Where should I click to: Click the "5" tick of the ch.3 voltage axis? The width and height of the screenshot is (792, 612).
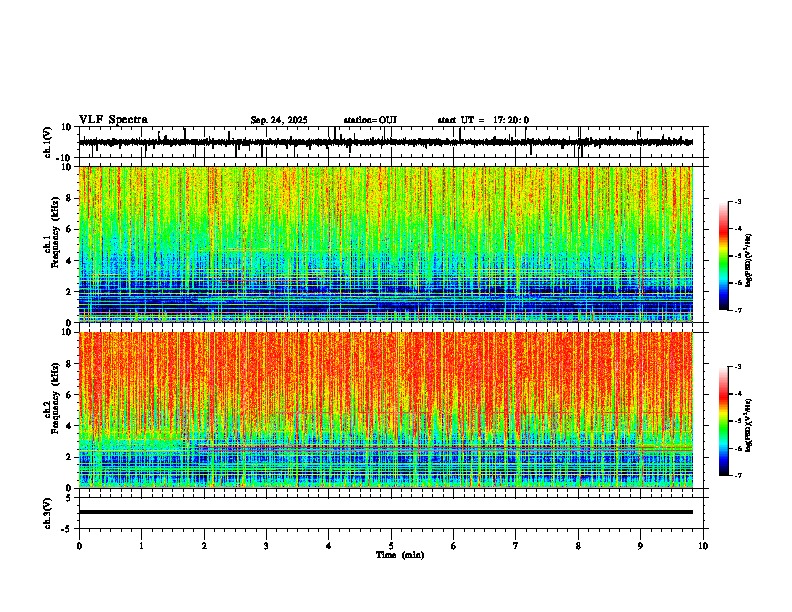point(70,497)
